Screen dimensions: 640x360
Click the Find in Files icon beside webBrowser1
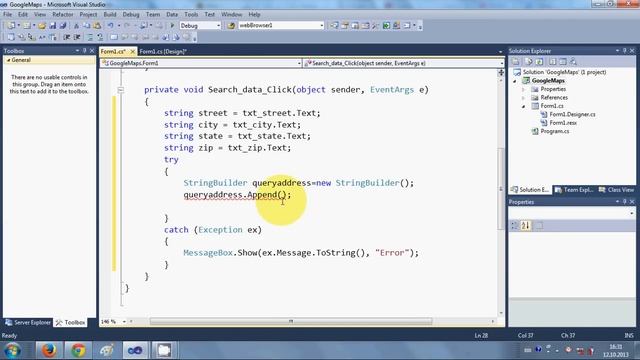[x=231, y=26]
